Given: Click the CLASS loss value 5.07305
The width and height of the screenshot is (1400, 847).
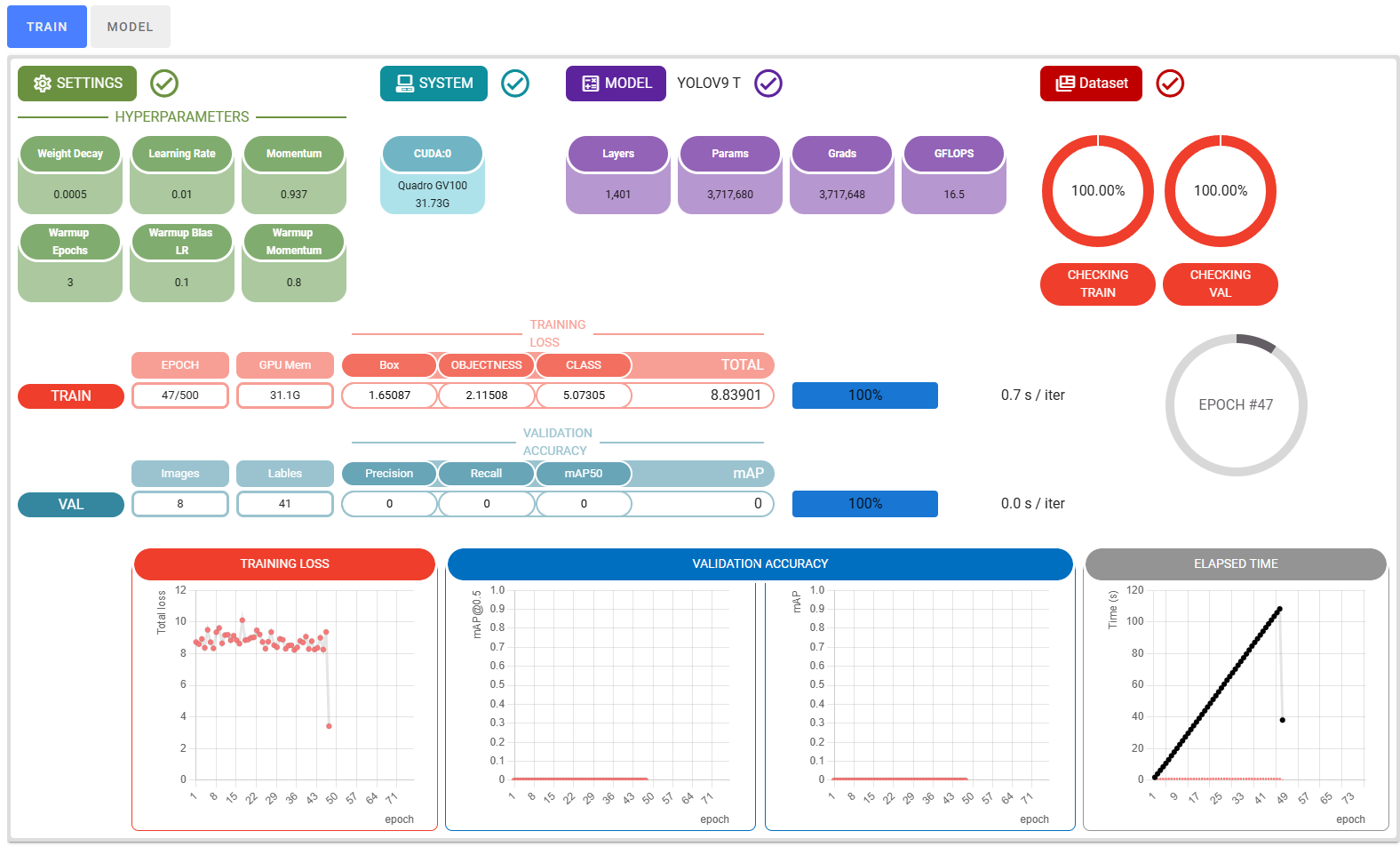Looking at the screenshot, I should [x=584, y=396].
